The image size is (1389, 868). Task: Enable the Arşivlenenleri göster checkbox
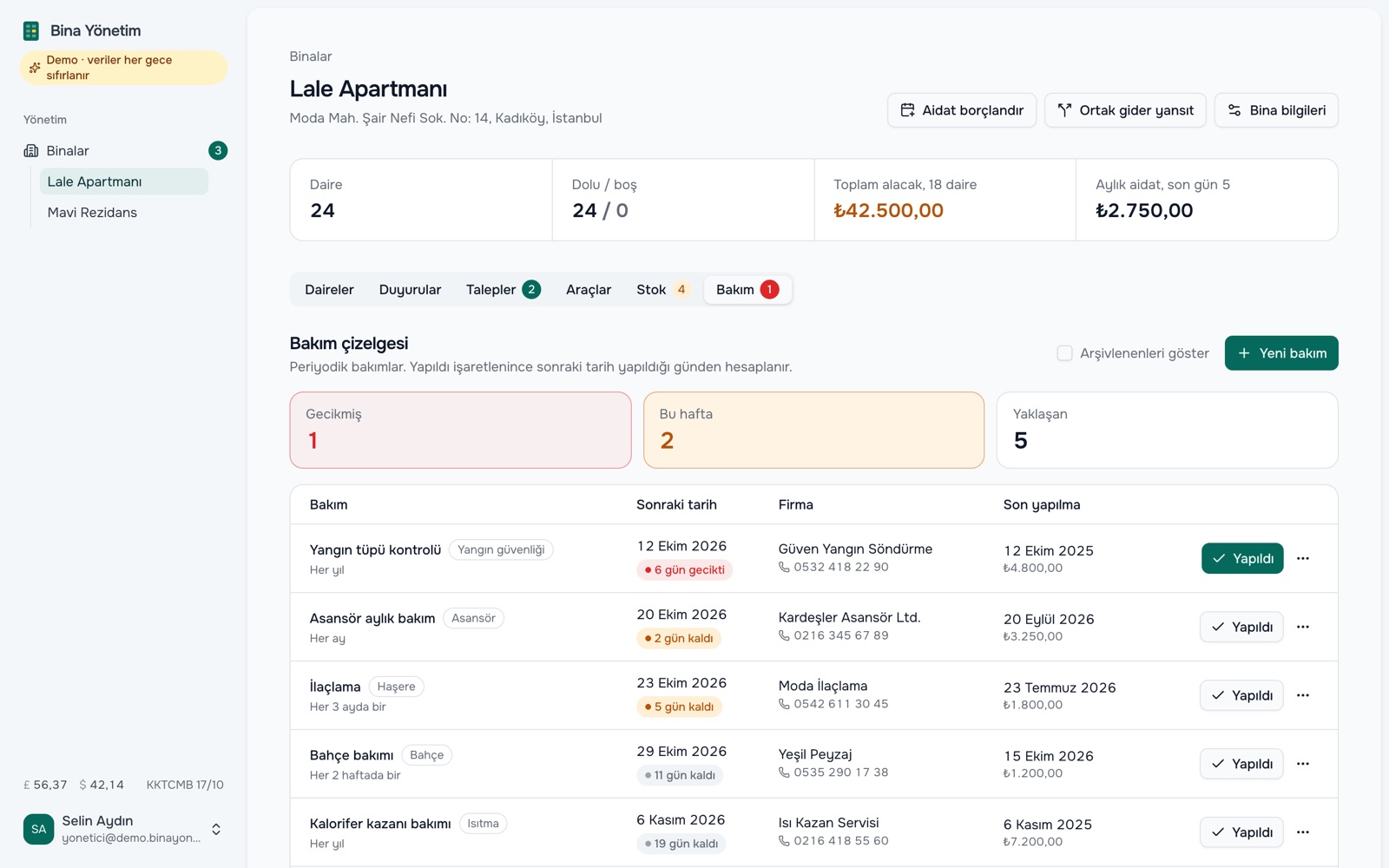(1064, 353)
